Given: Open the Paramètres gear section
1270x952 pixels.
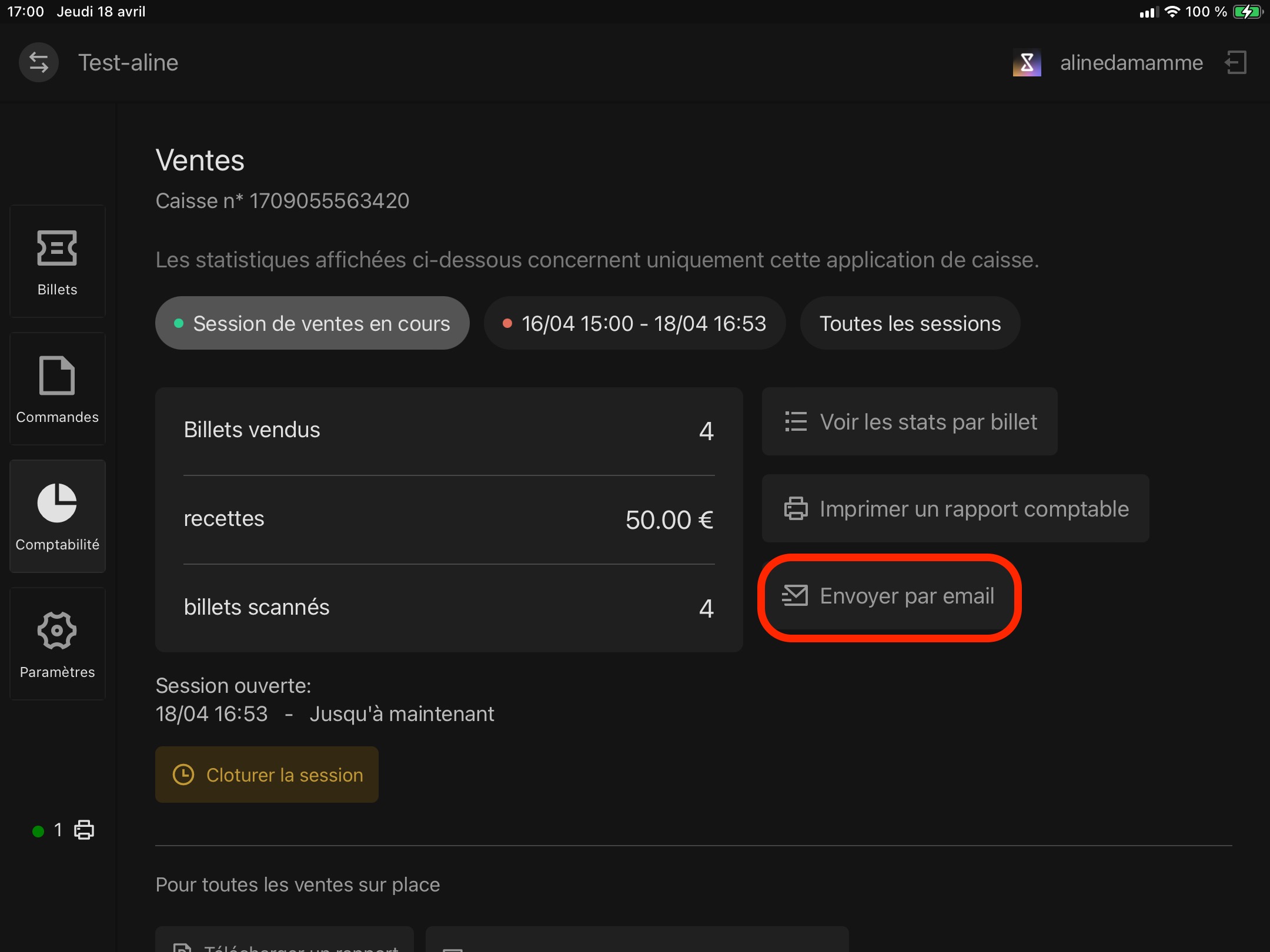Looking at the screenshot, I should (x=58, y=644).
